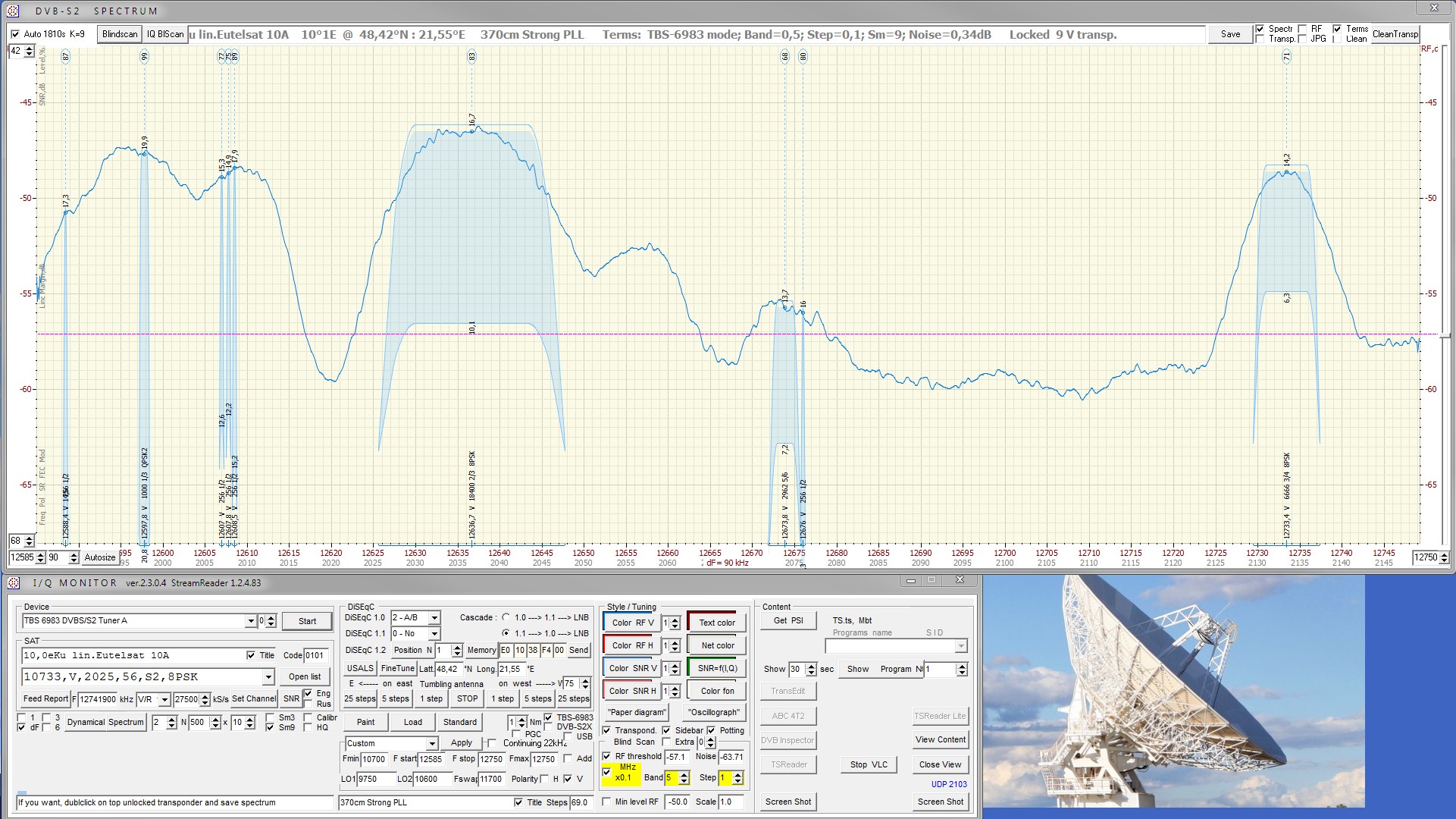Enable the DVB-S2X checkbox
This screenshot has height=819, width=1456.
click(548, 726)
